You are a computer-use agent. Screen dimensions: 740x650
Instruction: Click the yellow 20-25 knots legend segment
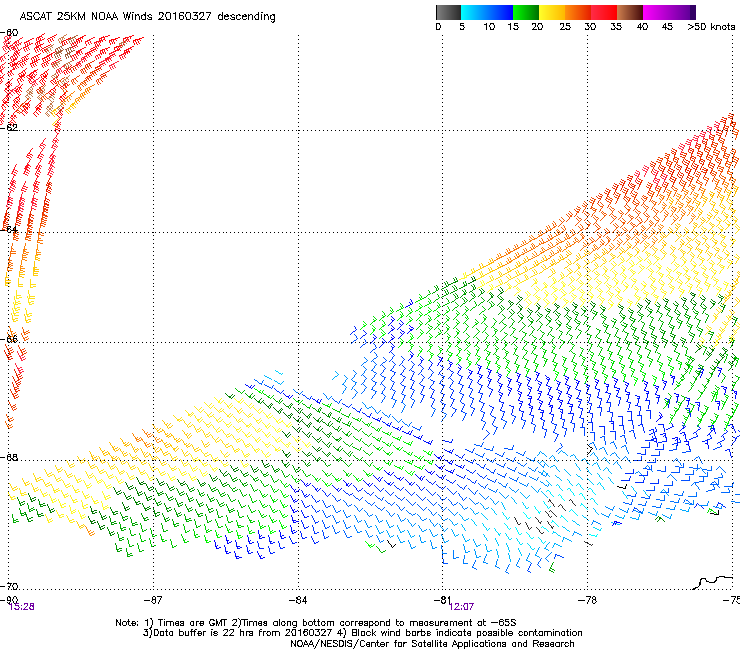pos(552,12)
